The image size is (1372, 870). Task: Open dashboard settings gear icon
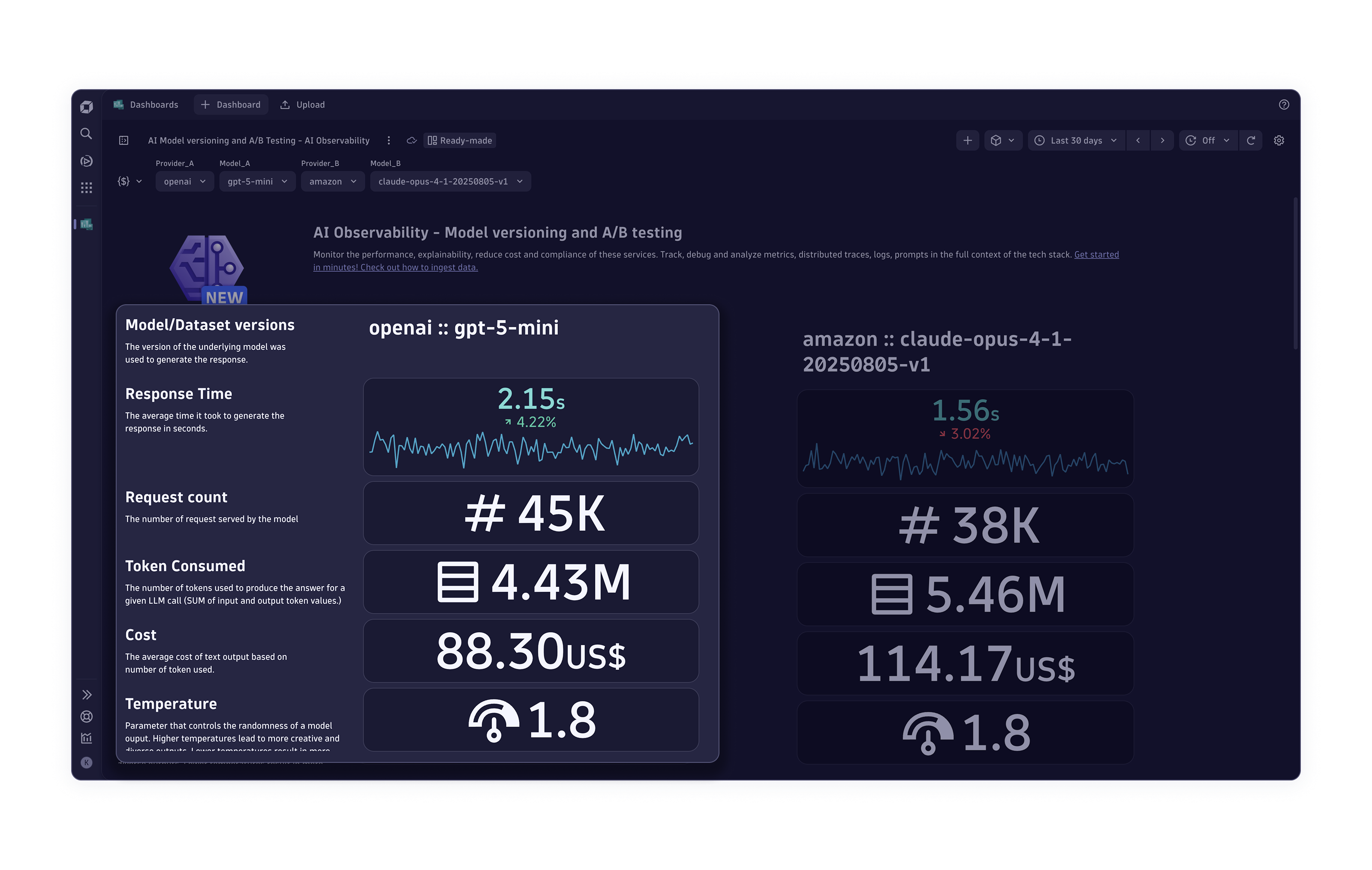(x=1279, y=141)
